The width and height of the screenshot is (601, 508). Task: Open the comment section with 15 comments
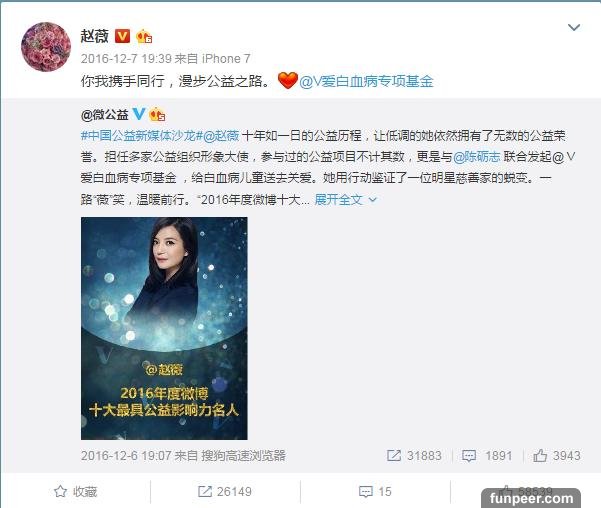(375, 491)
